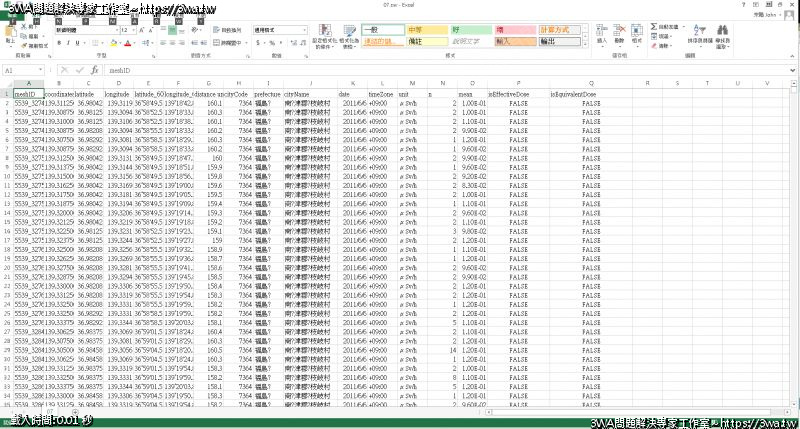Open Format as Table icon
The width and height of the screenshot is (800, 429).
349,31
